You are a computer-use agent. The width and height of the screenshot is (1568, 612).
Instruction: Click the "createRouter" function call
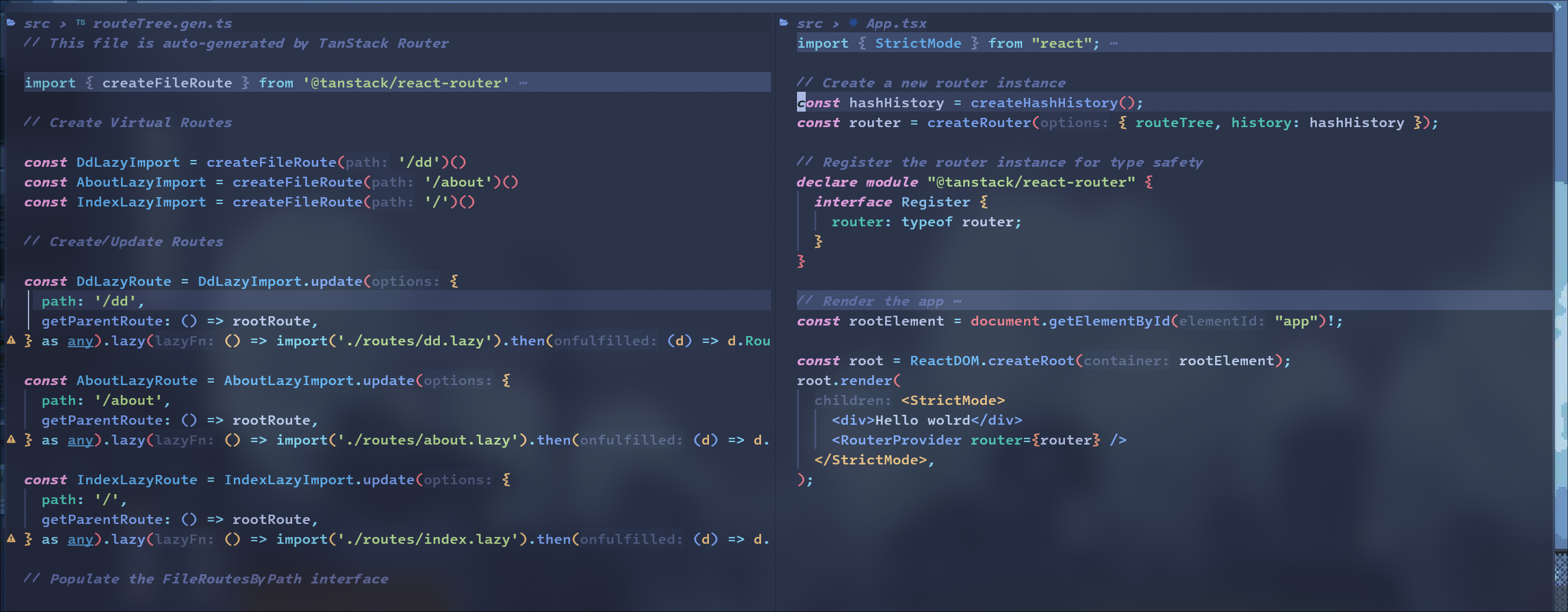pos(979,123)
